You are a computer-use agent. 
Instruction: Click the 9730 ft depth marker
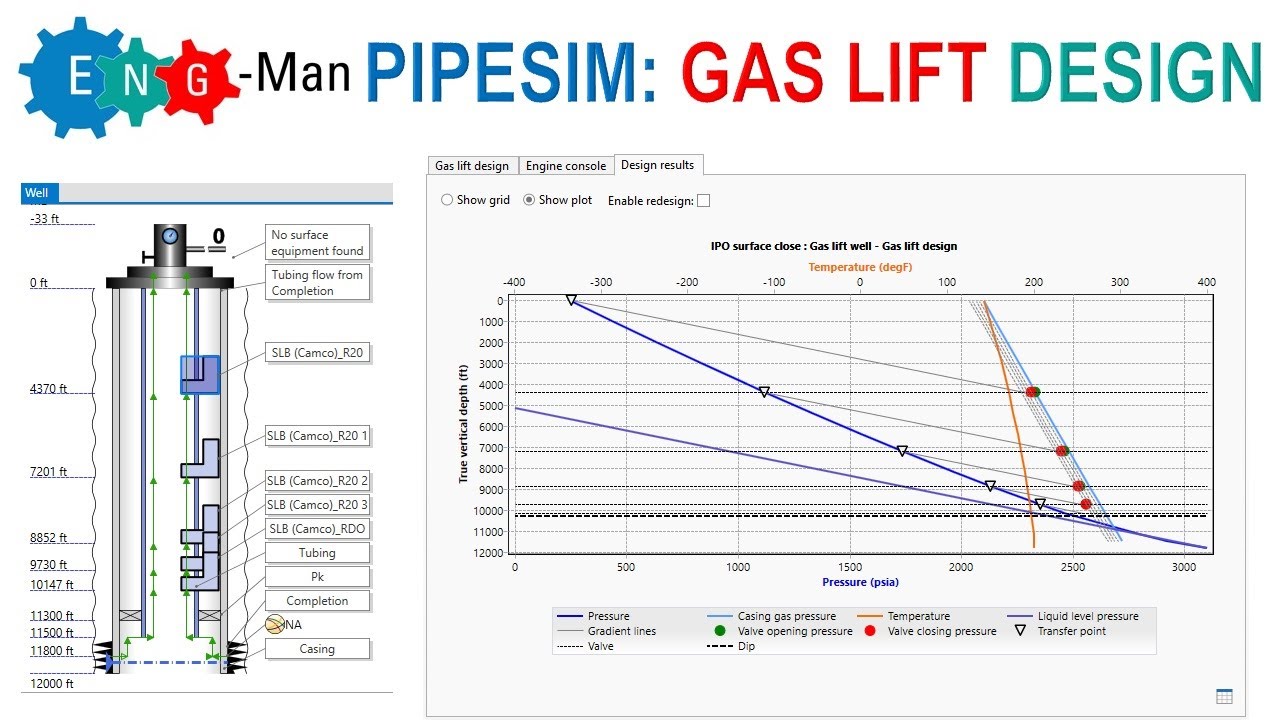click(48, 565)
